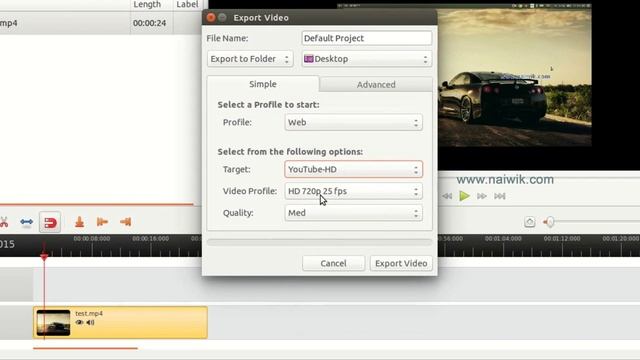Close the Export Video dialog
Viewport: 640px width, 360px height.
211,18
